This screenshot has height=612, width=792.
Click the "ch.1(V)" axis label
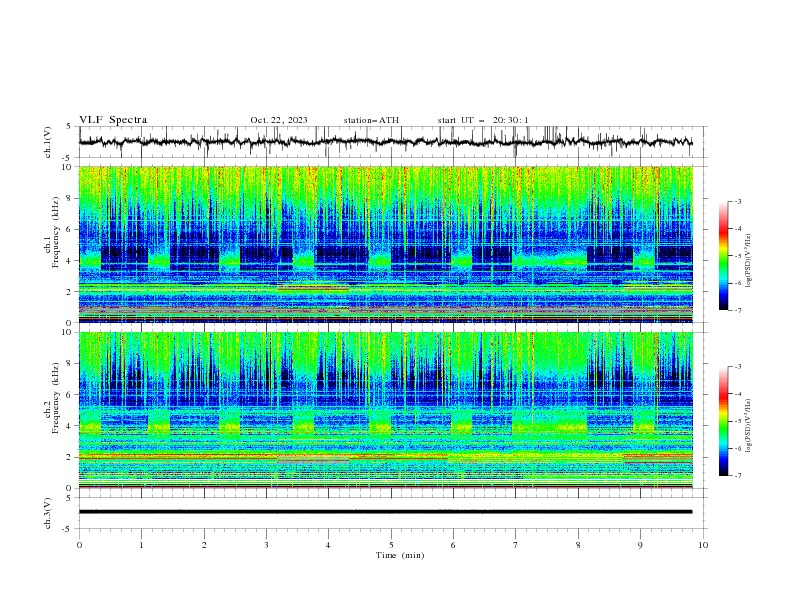tap(48, 142)
